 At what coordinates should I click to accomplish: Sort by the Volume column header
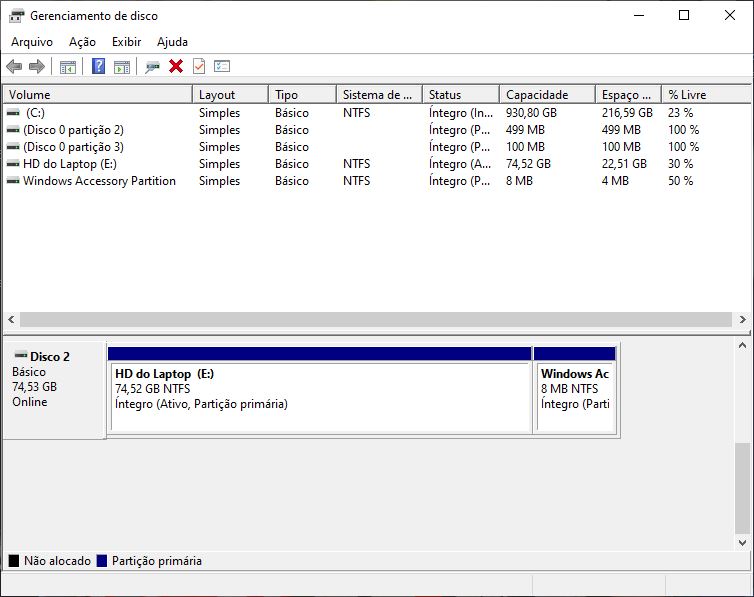coord(98,94)
